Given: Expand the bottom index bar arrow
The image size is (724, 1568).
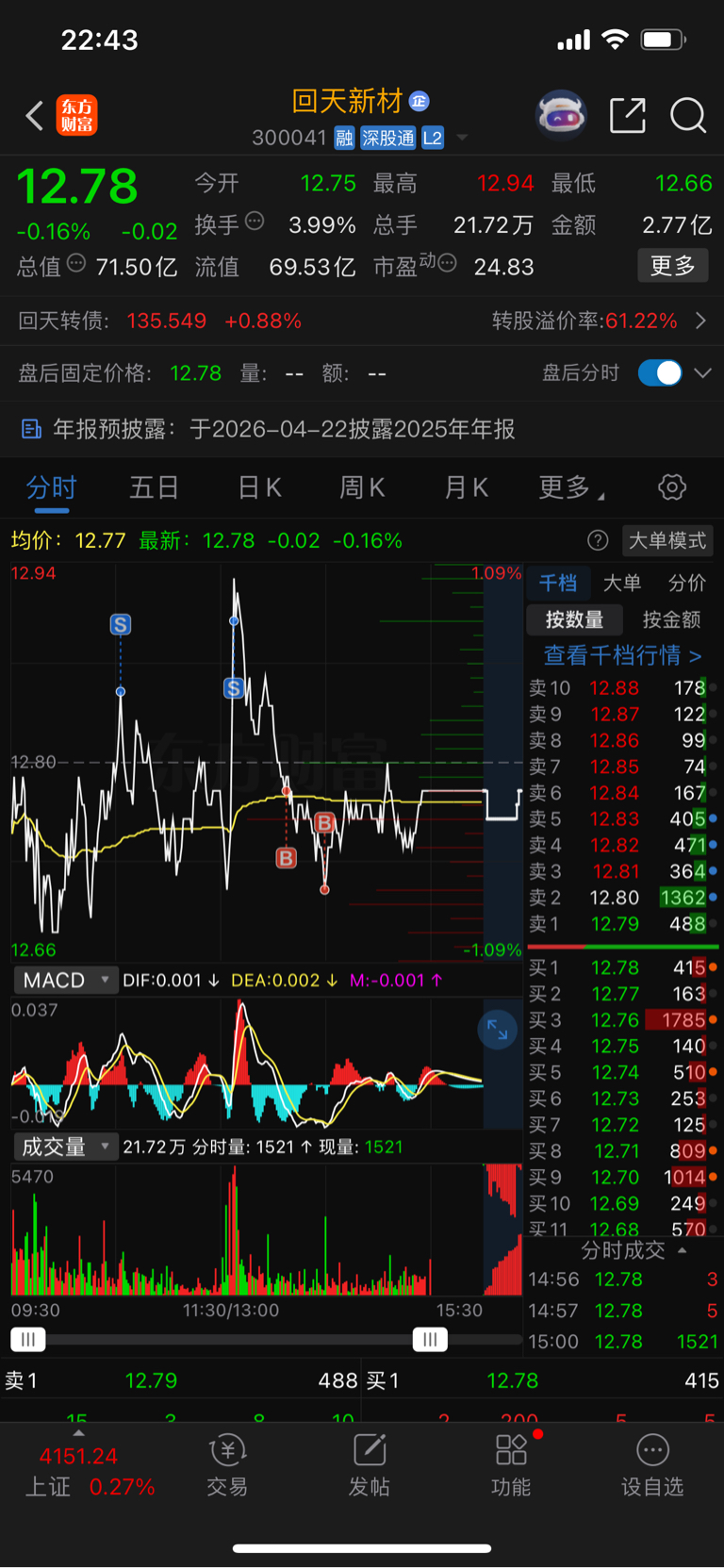Looking at the screenshot, I should 78,1433.
